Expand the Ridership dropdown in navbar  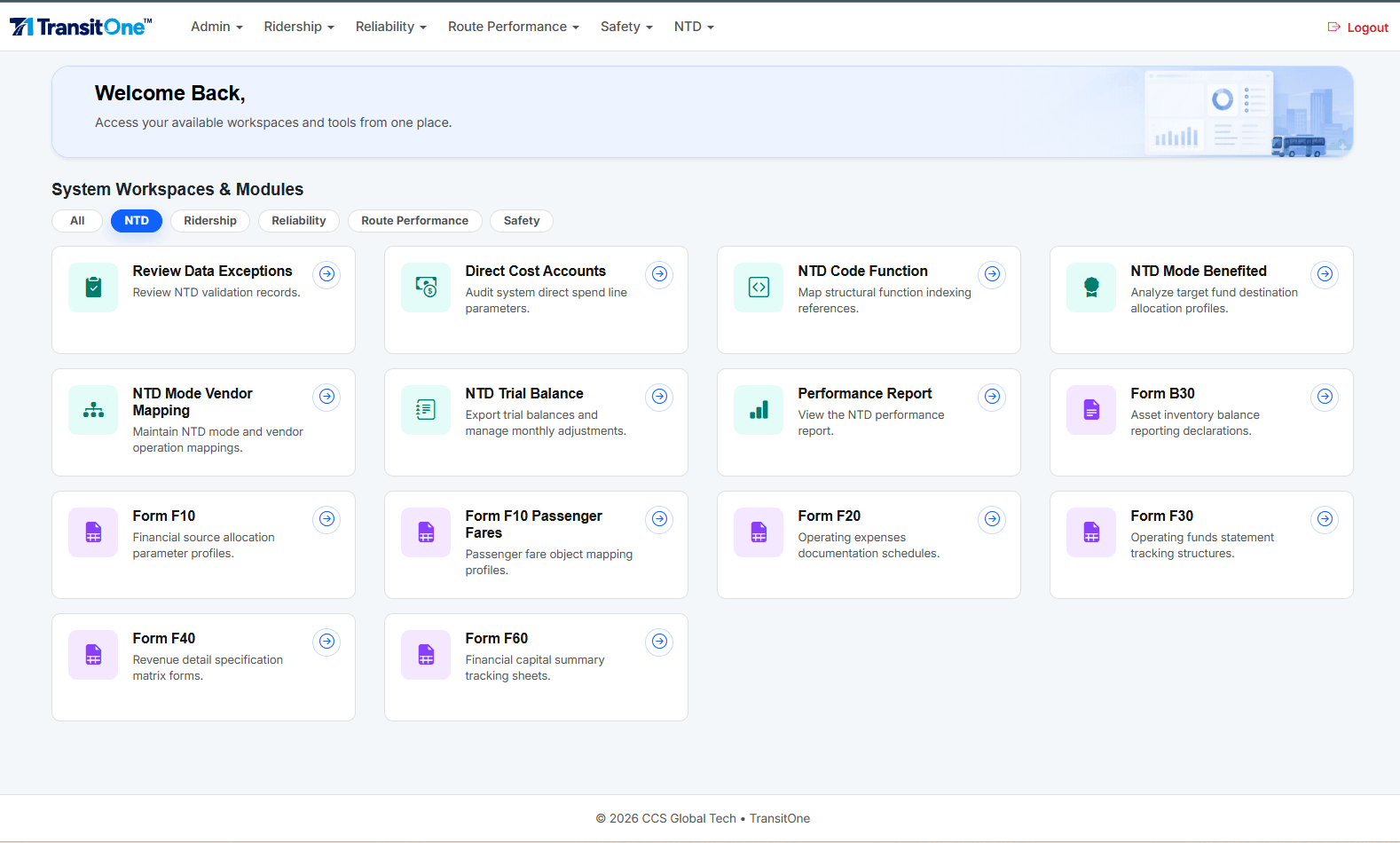299,27
